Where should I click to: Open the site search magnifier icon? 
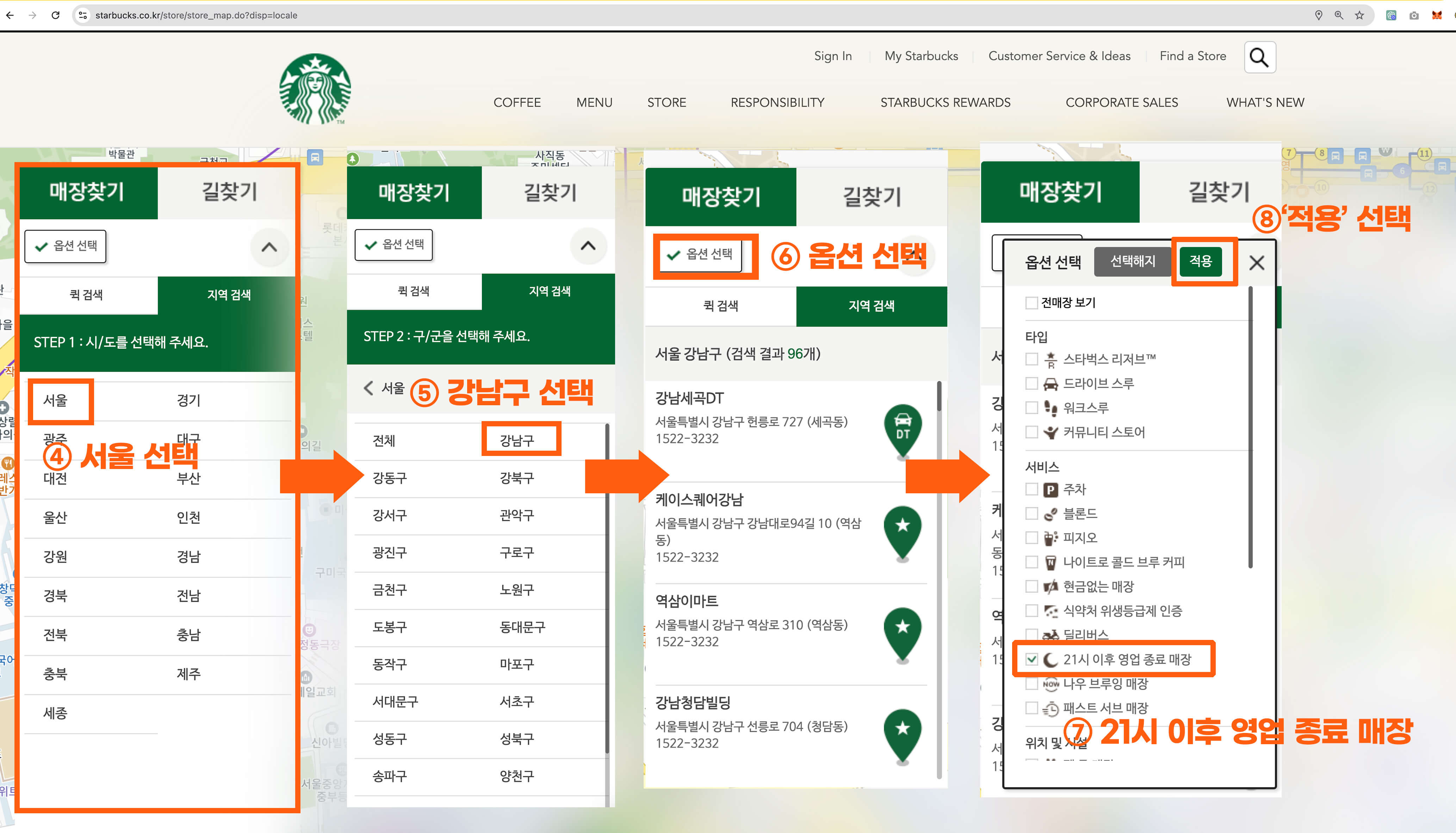[x=1259, y=57]
